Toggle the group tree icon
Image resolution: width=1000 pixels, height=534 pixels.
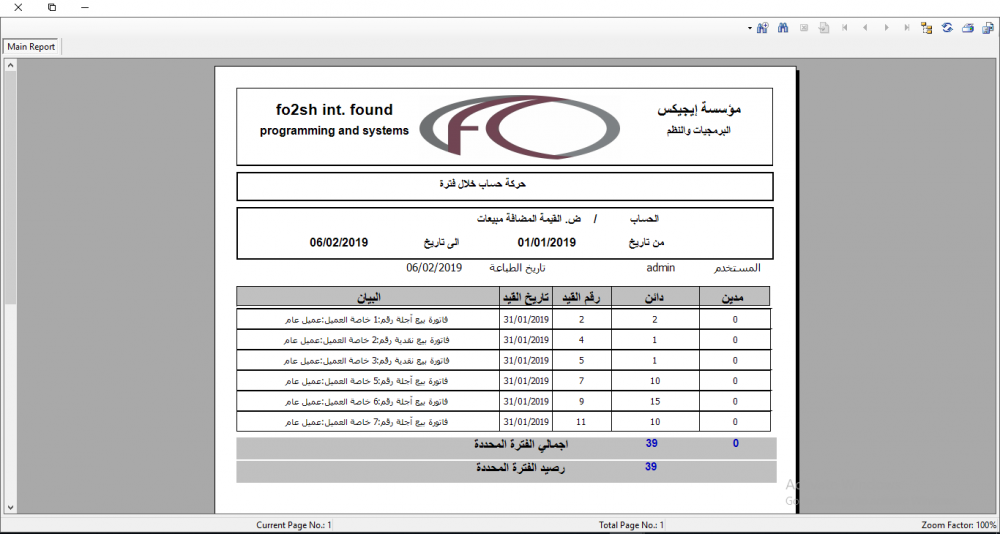coord(927,28)
